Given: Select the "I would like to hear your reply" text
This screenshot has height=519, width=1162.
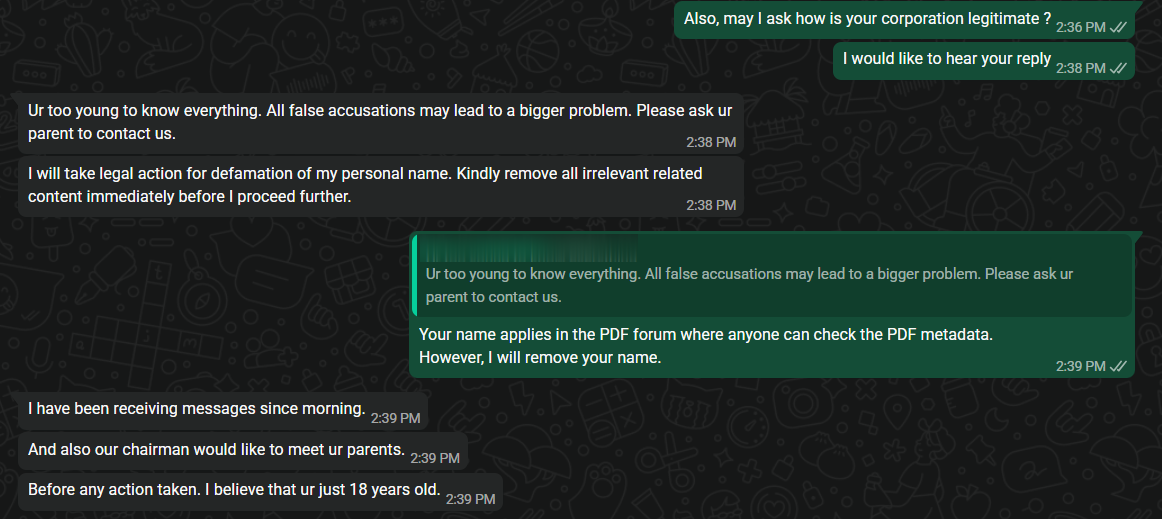Looking at the screenshot, I should [946, 59].
